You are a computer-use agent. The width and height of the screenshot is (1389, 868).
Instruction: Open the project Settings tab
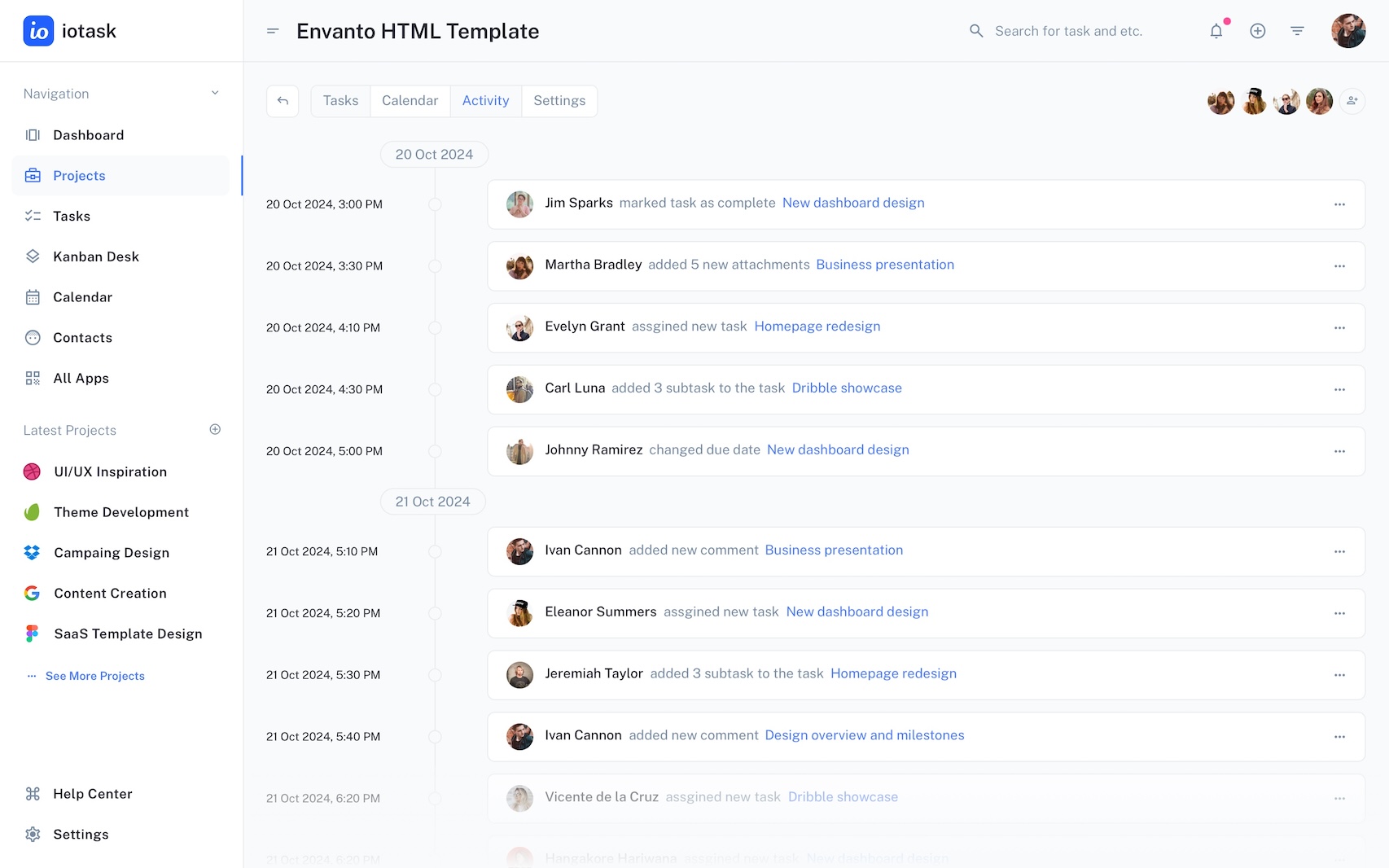click(x=559, y=101)
